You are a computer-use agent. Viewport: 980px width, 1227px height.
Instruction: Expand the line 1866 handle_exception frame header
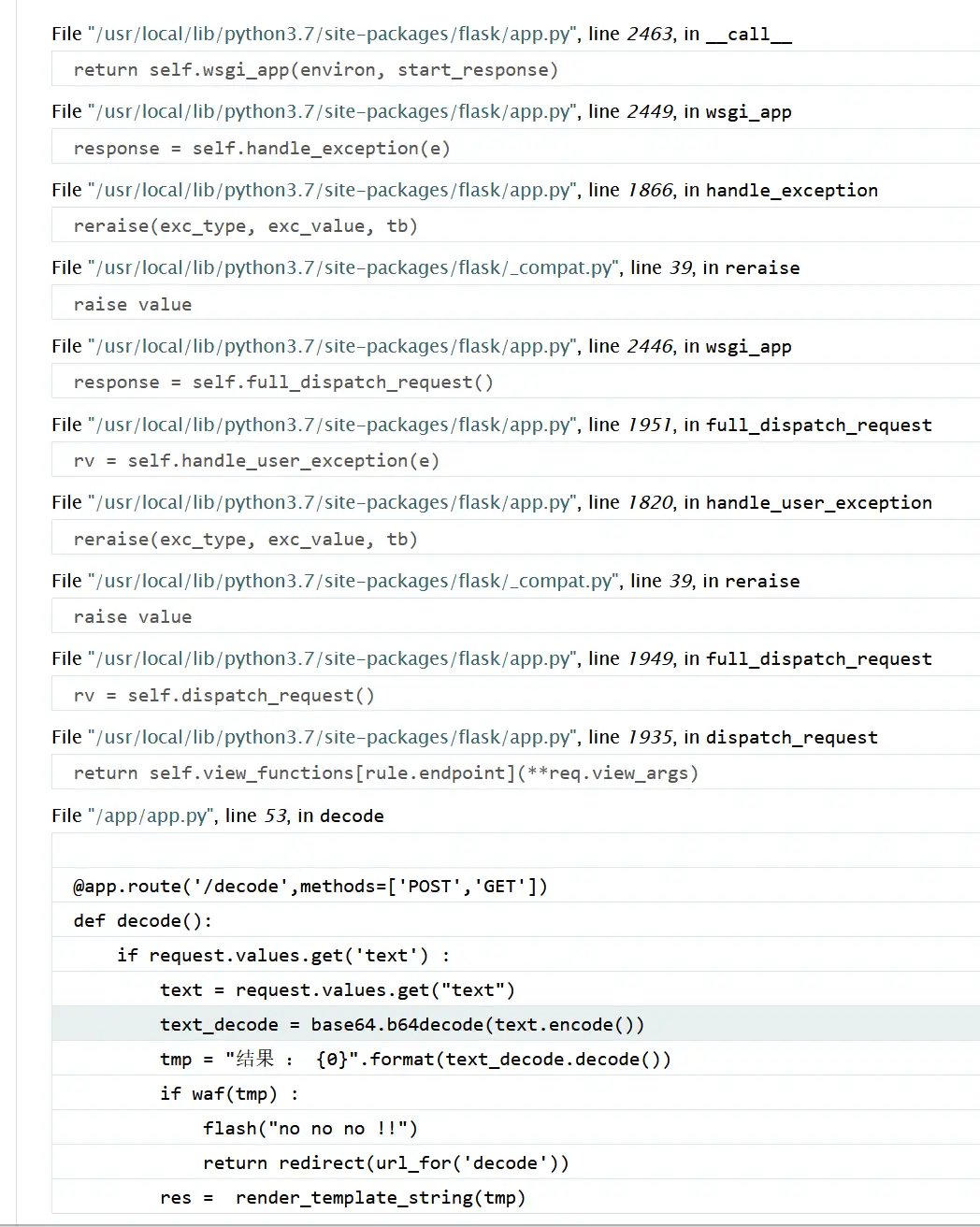click(464, 191)
